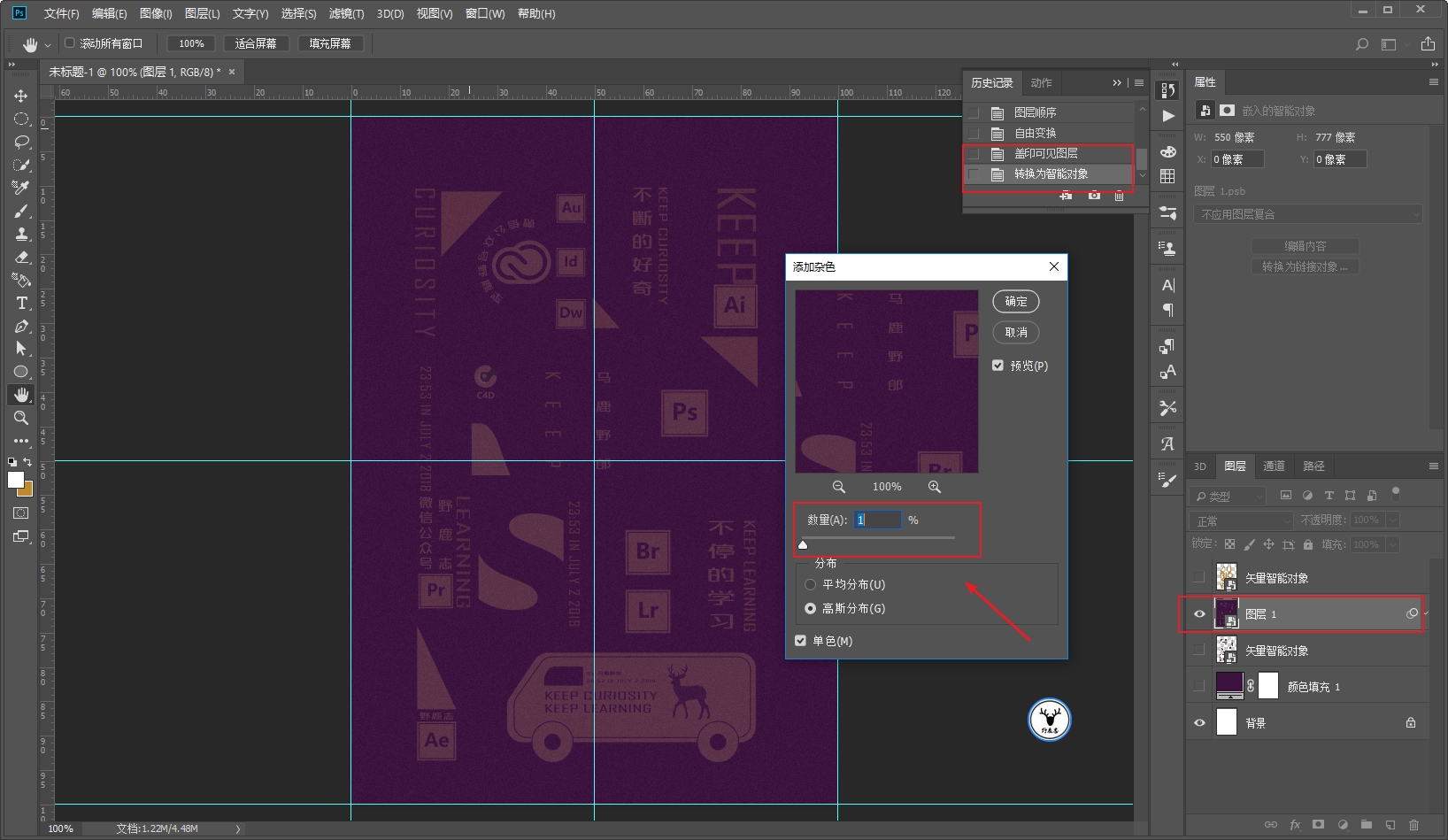
Task: Switch to the 通道 tab
Action: click(x=1274, y=466)
